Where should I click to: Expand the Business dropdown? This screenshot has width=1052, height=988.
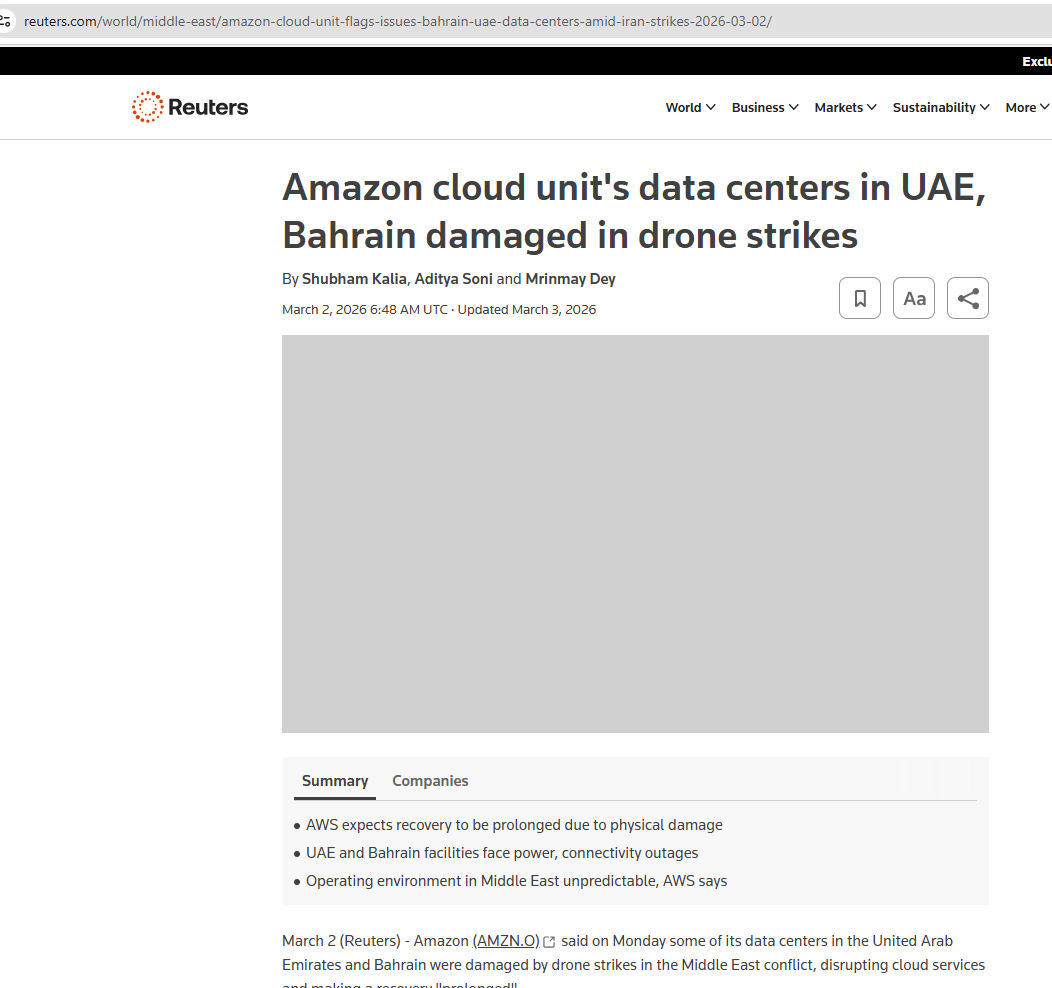tap(765, 108)
